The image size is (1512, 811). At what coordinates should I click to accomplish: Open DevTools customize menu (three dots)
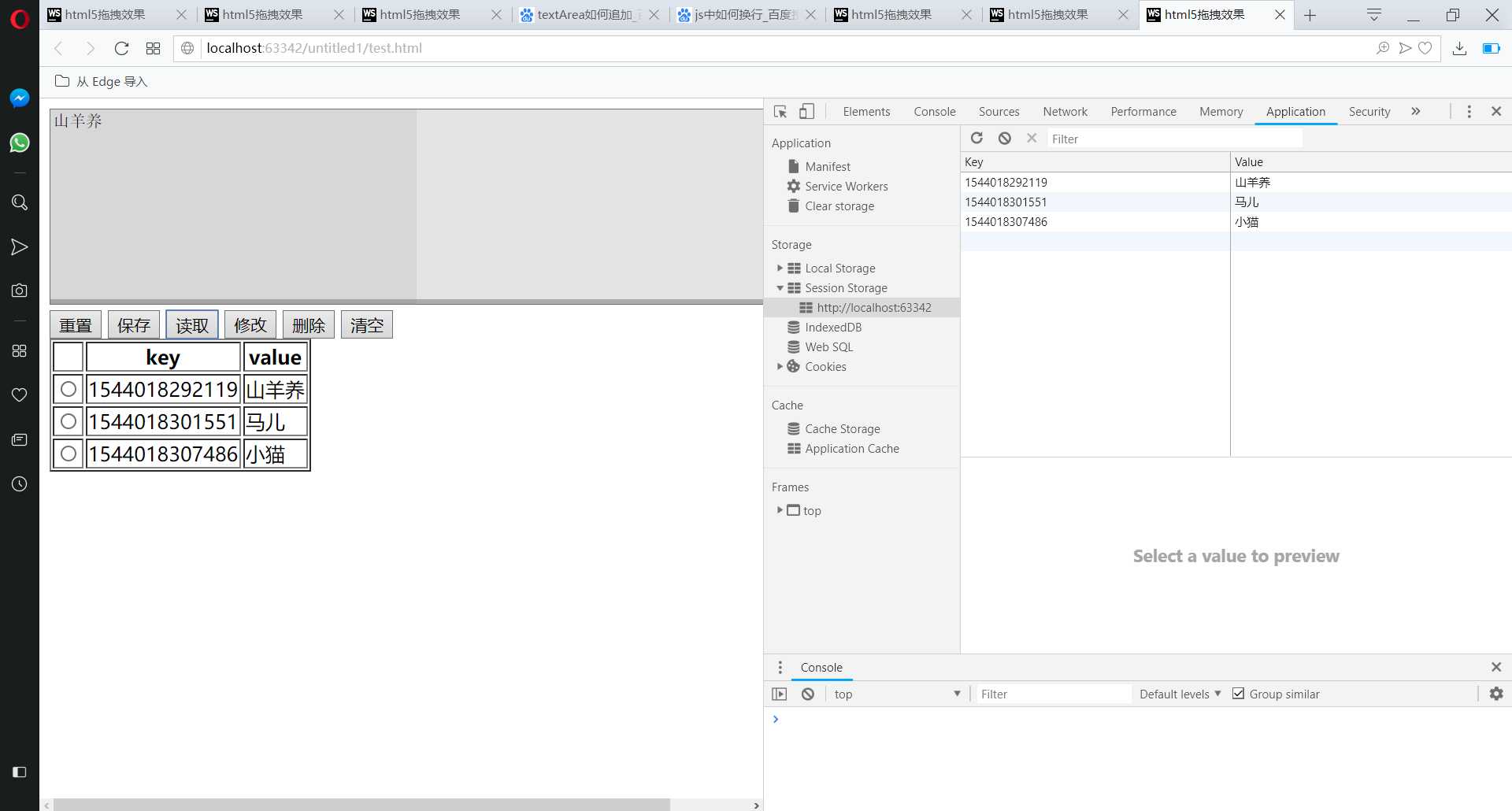point(1469,112)
